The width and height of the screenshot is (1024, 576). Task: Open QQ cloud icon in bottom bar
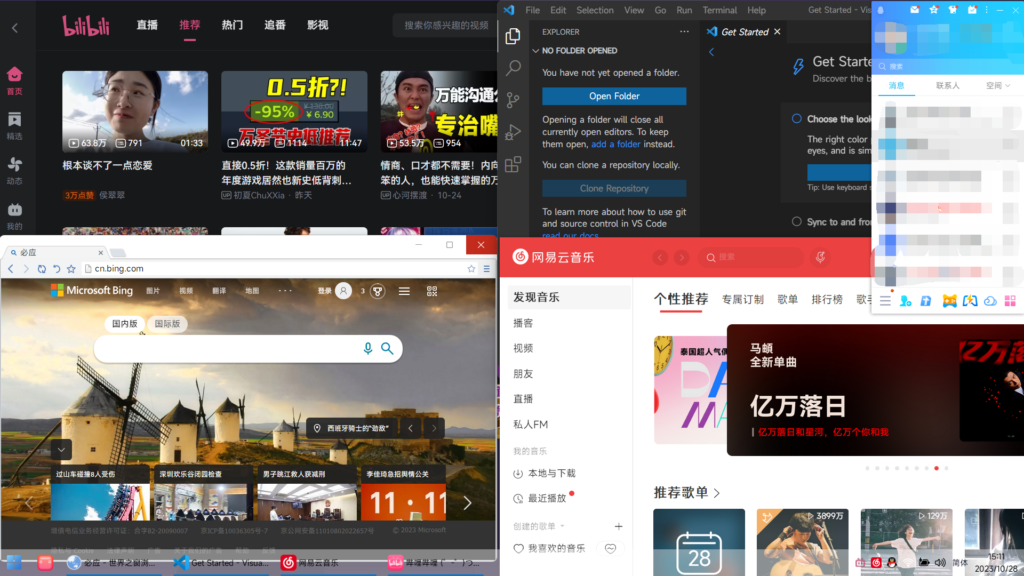(x=990, y=300)
